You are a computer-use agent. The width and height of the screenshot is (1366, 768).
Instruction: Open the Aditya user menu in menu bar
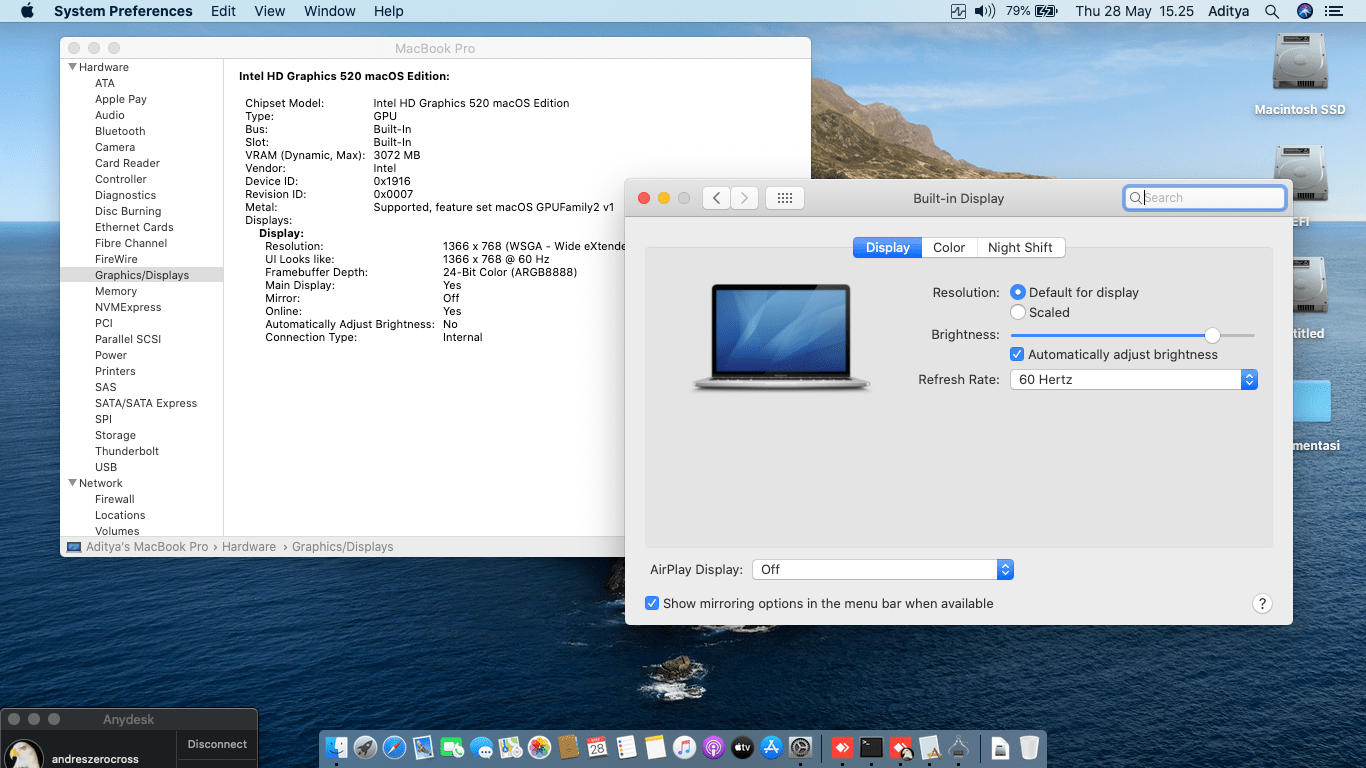coord(1228,11)
